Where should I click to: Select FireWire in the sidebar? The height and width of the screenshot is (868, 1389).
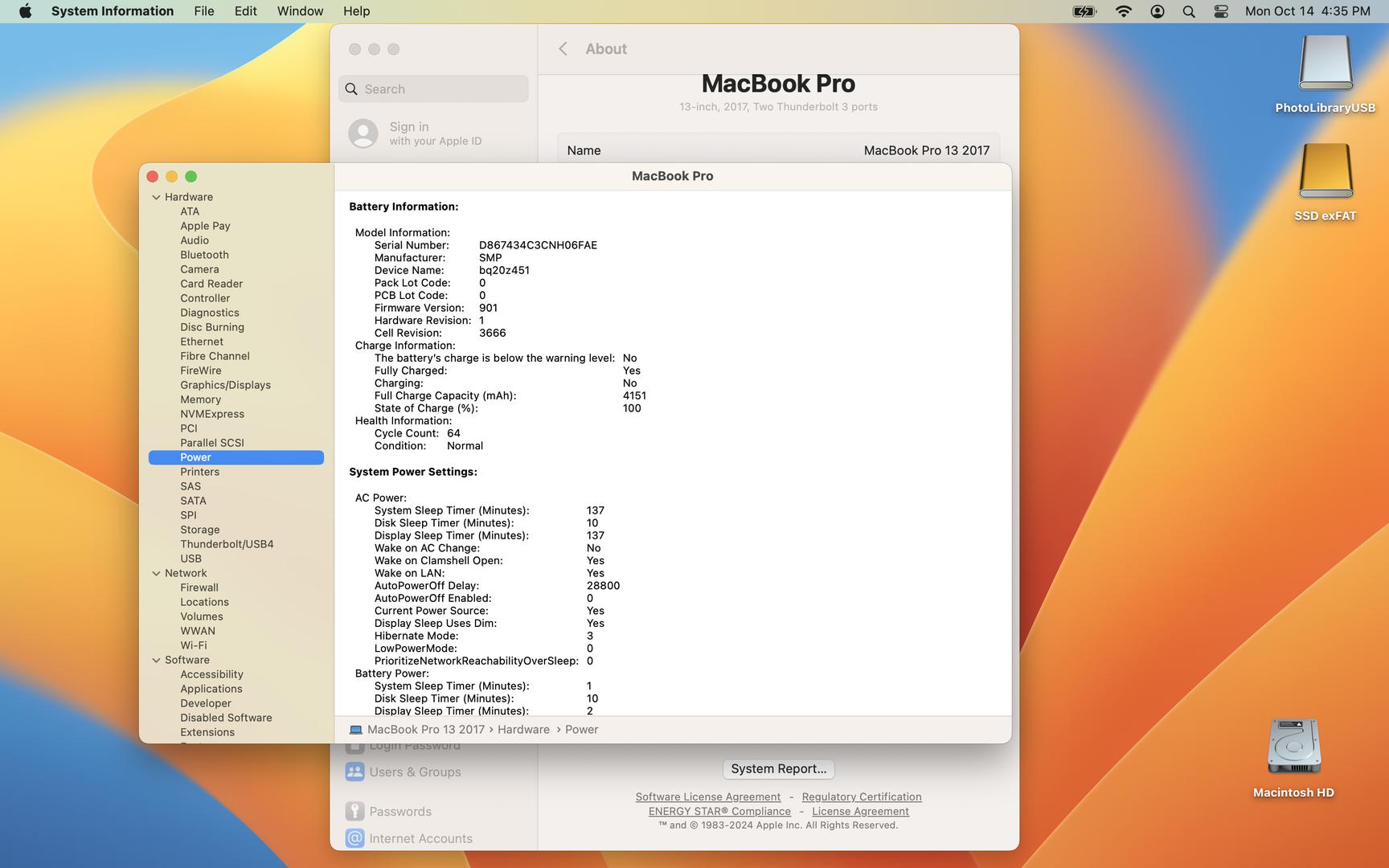pos(201,371)
